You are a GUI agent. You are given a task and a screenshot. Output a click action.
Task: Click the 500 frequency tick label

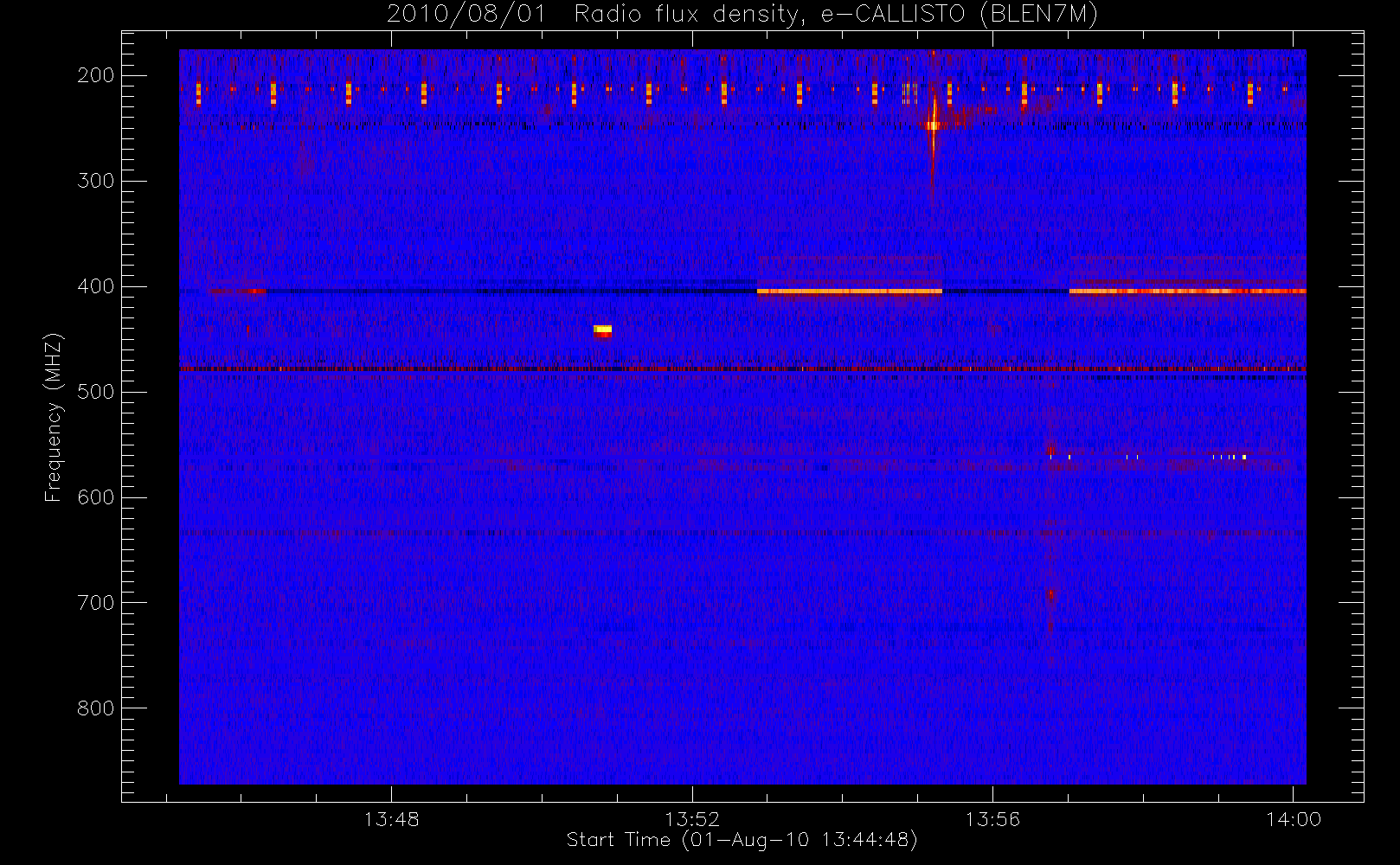(x=95, y=392)
